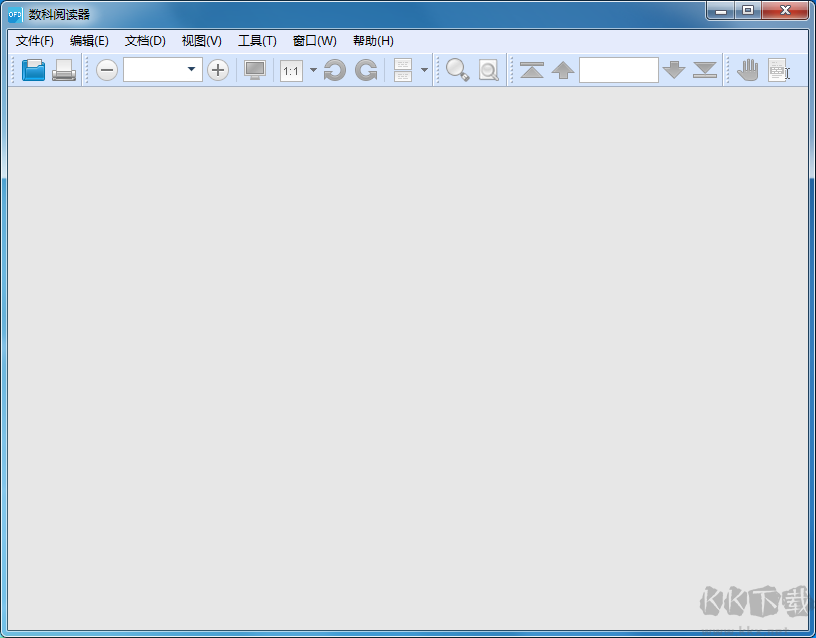Set view to actual size with 1:1 icon

pos(291,70)
